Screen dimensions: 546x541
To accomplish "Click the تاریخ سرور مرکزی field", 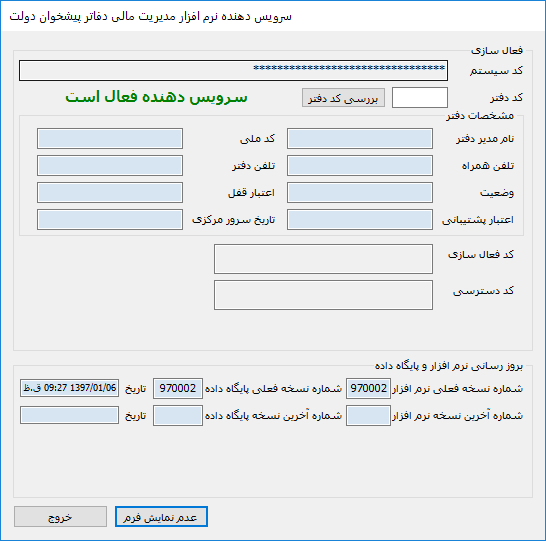I will click(110, 220).
